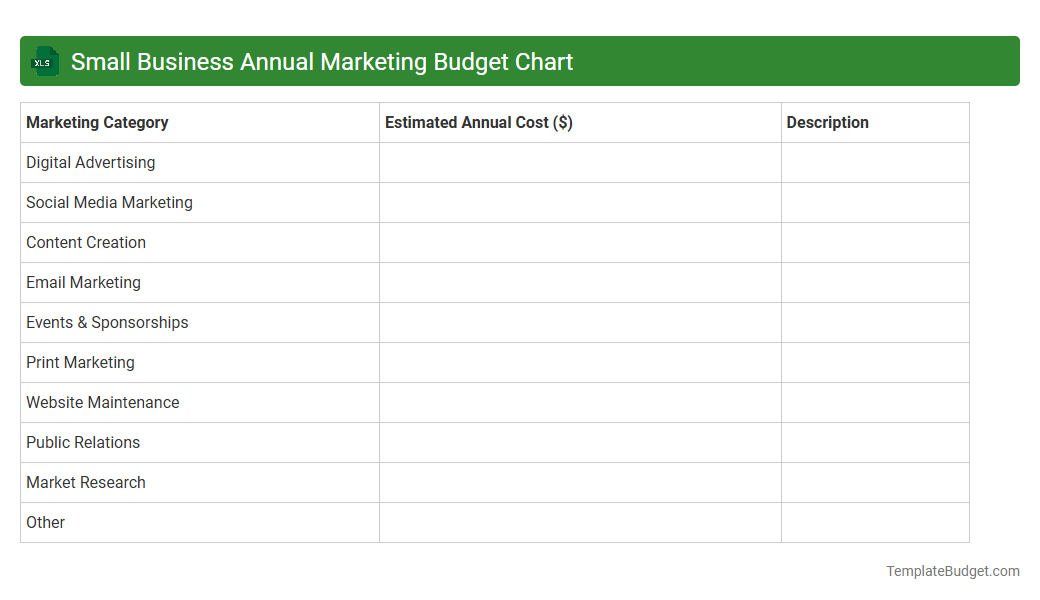Select the Events & Sponsorships label

tap(107, 322)
